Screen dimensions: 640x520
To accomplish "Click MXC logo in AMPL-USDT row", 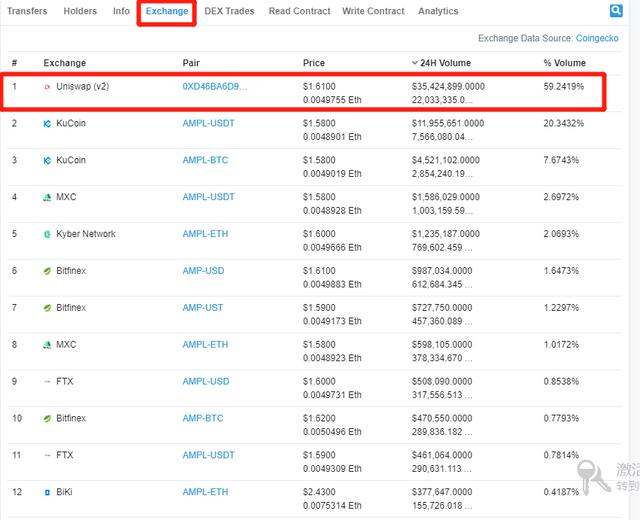I will (47, 198).
